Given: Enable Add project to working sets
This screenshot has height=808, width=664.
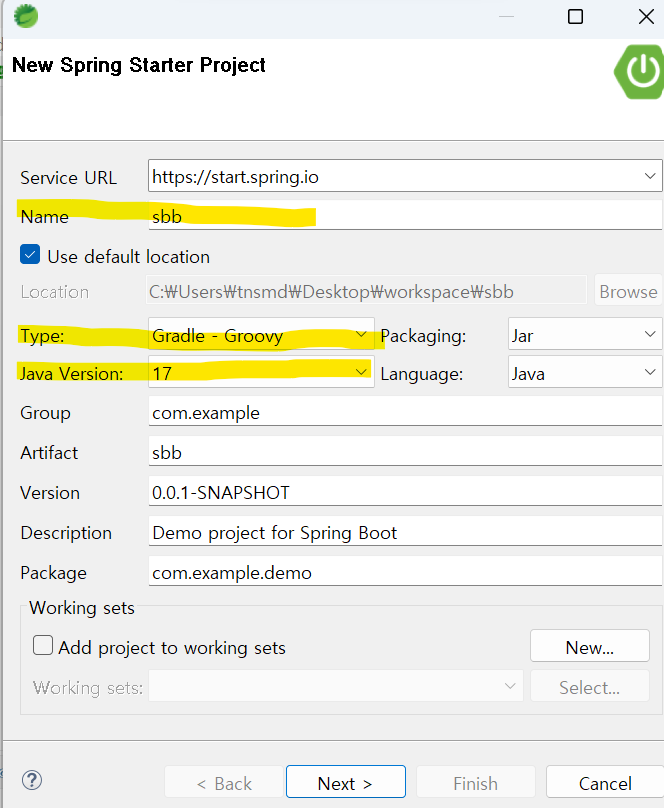Looking at the screenshot, I should (x=43, y=645).
